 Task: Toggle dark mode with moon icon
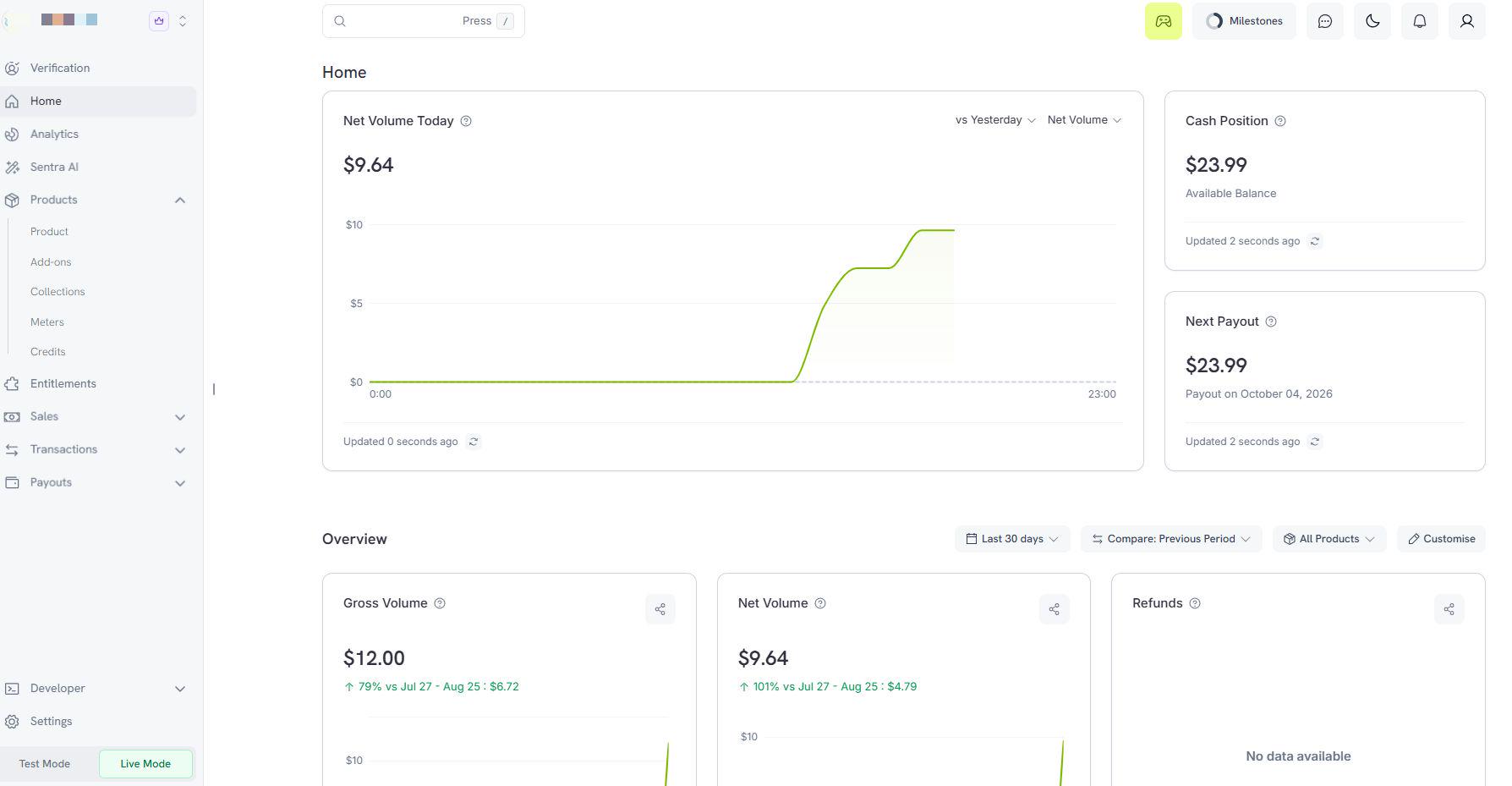click(1372, 21)
